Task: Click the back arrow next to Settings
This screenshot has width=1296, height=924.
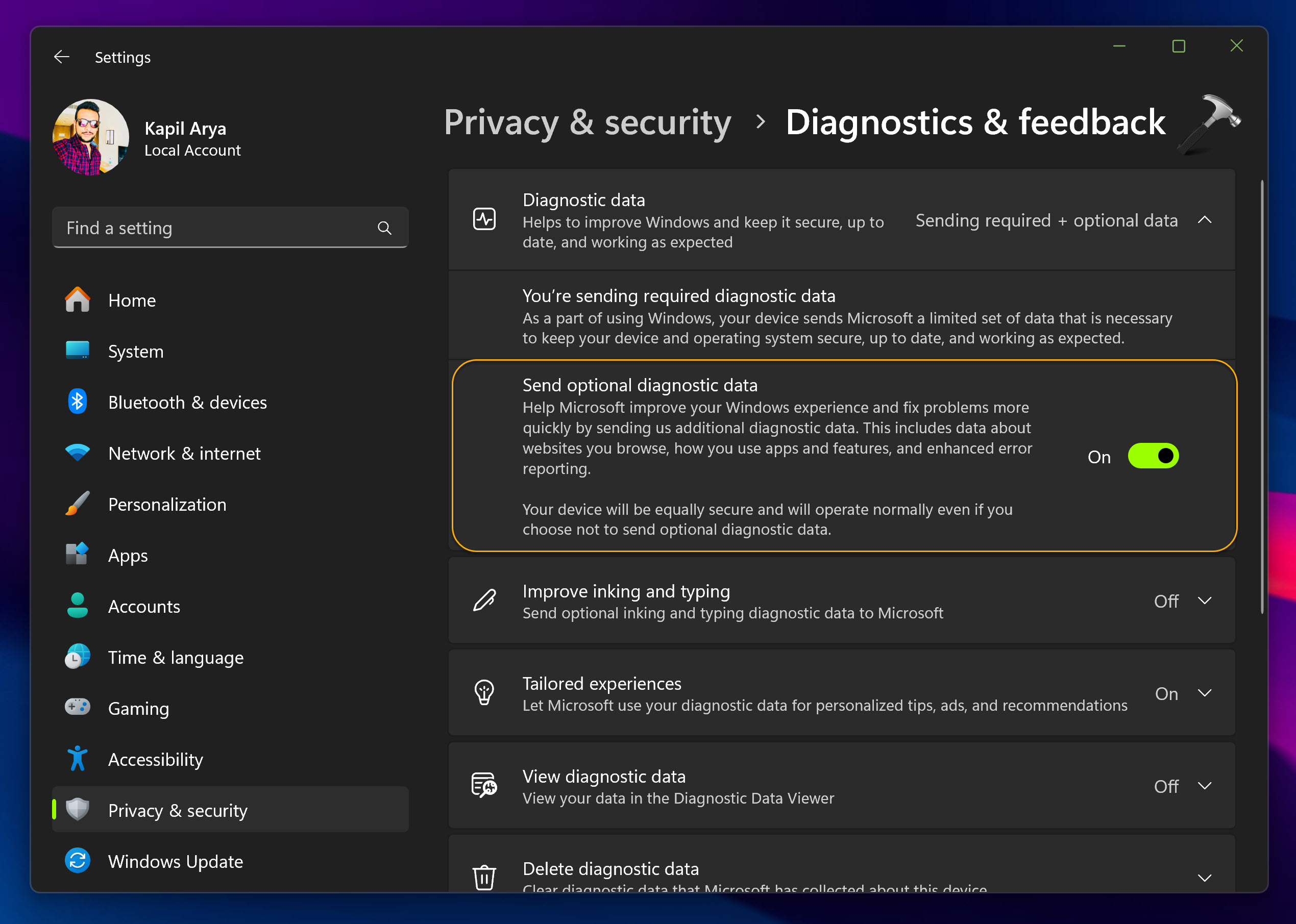Action: 61,56
